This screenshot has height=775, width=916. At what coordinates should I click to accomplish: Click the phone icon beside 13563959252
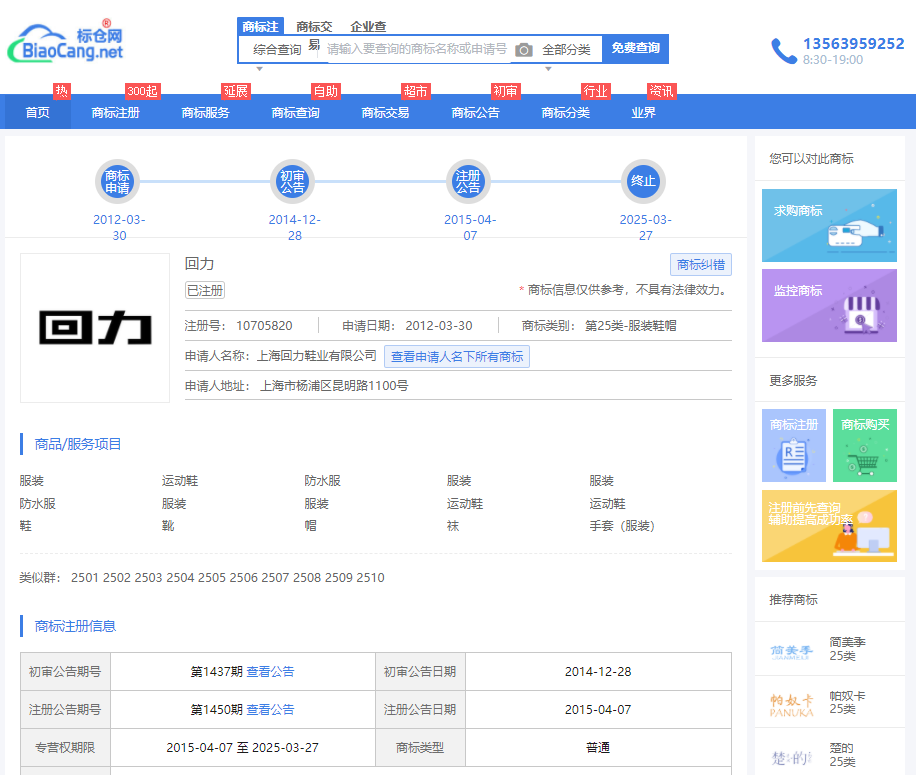click(783, 51)
